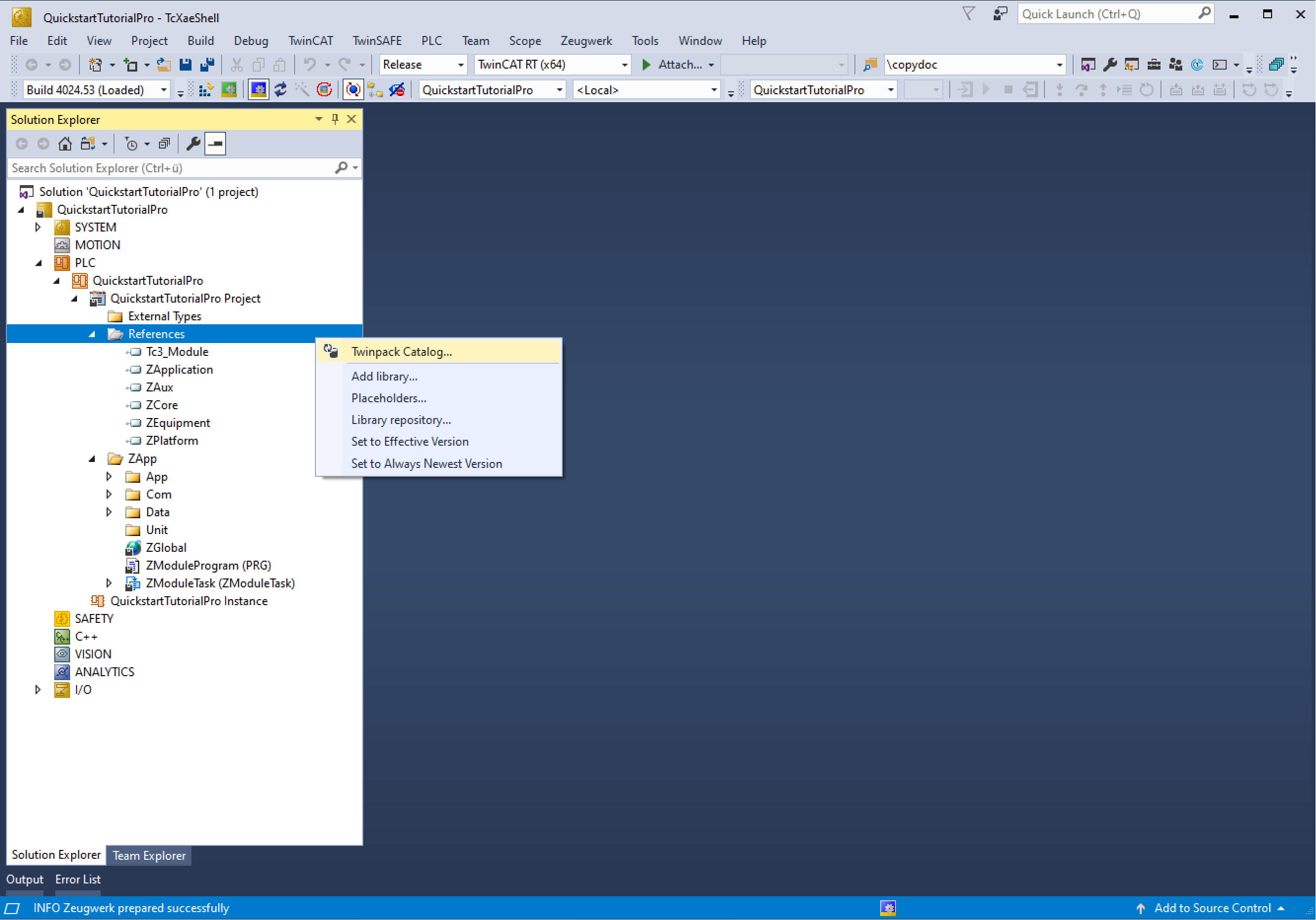
Task: Open the Output tab at bottom
Action: (x=25, y=880)
